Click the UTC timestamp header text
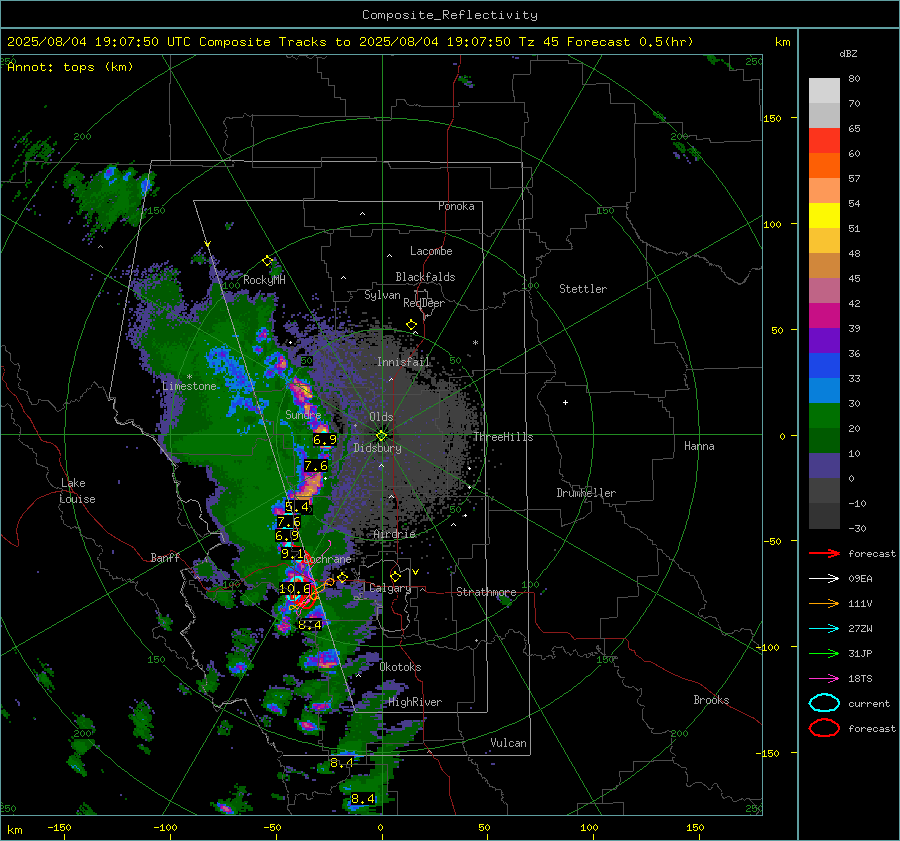The image size is (900, 841). pyautogui.click(x=350, y=42)
